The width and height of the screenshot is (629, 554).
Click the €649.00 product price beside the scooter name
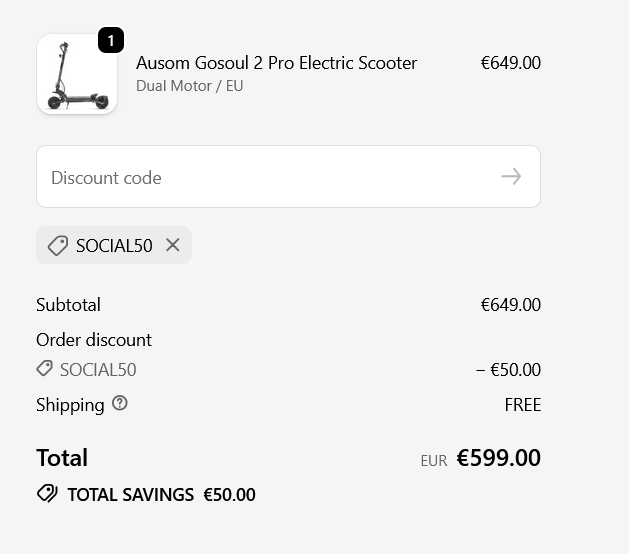click(x=510, y=63)
